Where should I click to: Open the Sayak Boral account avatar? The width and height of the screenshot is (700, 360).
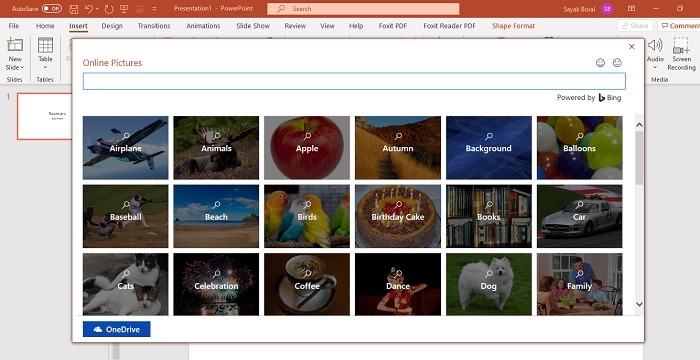[607, 9]
